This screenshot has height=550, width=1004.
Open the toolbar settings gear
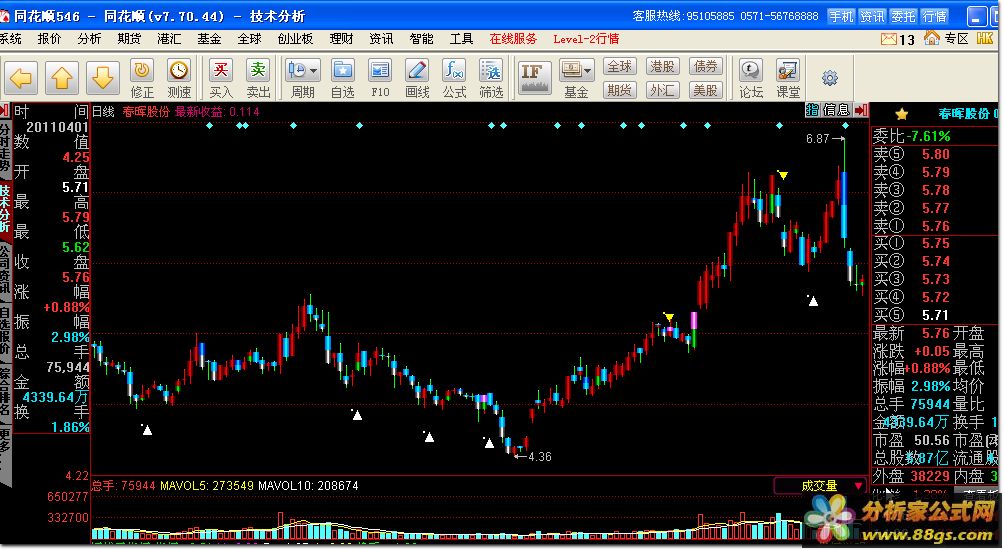pos(830,78)
